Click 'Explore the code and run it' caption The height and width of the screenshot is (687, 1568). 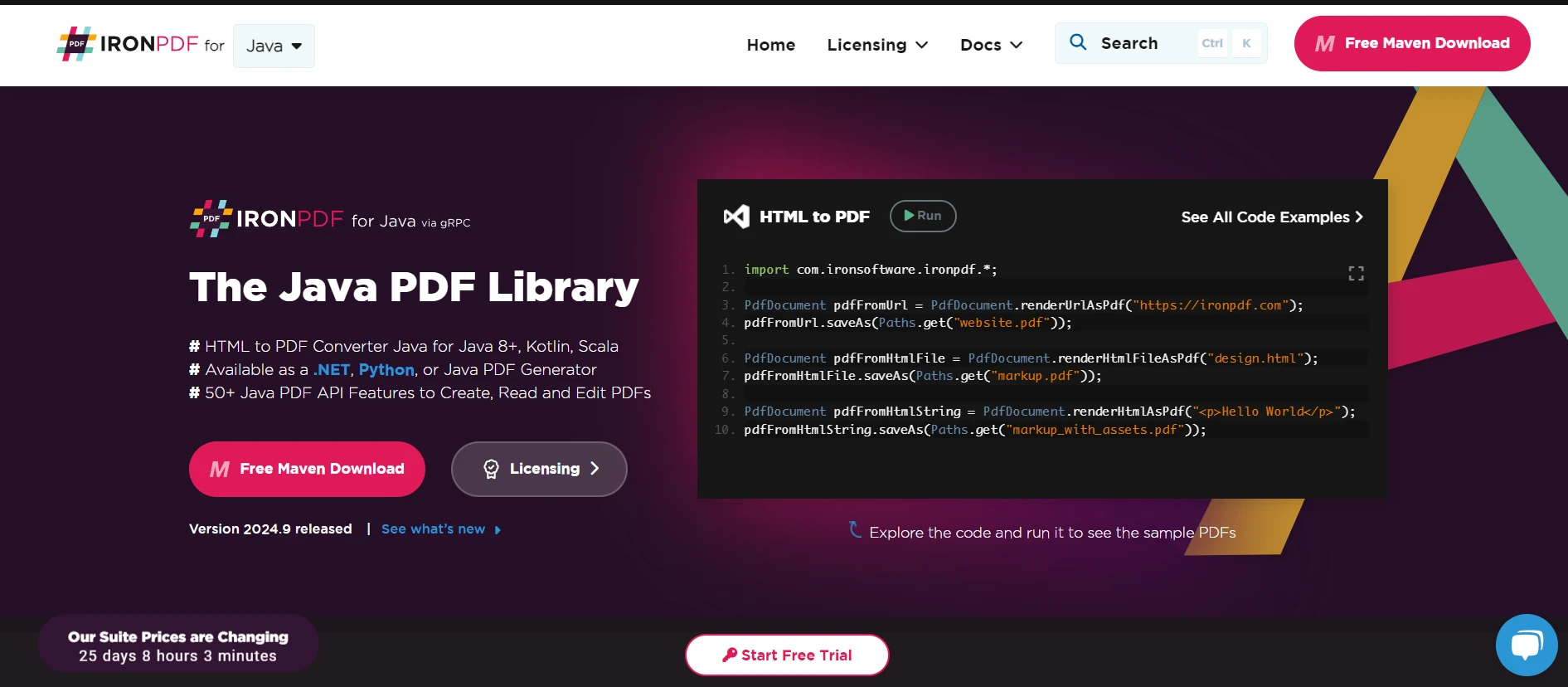coord(1052,533)
